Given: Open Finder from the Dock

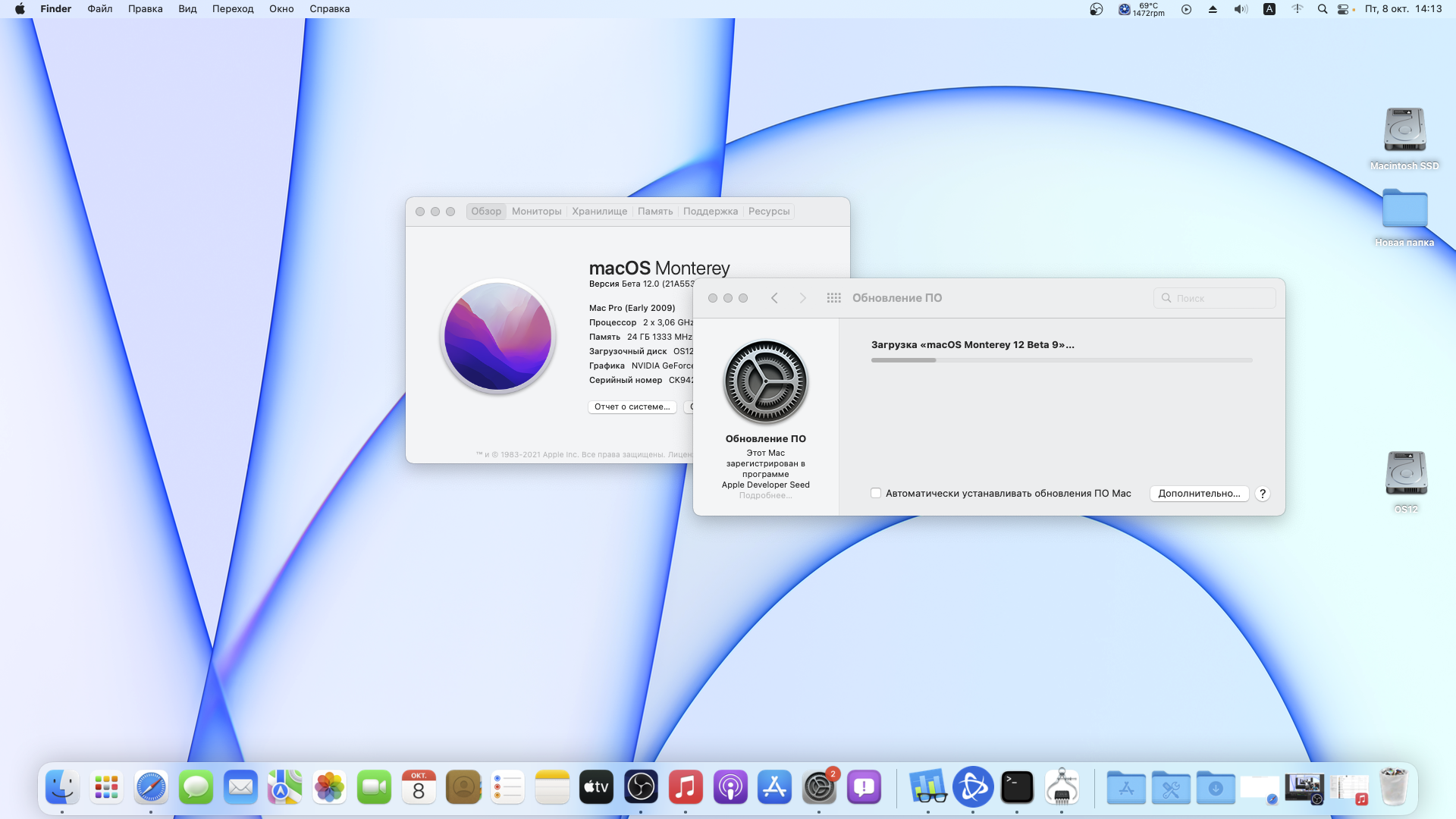Looking at the screenshot, I should click(62, 787).
